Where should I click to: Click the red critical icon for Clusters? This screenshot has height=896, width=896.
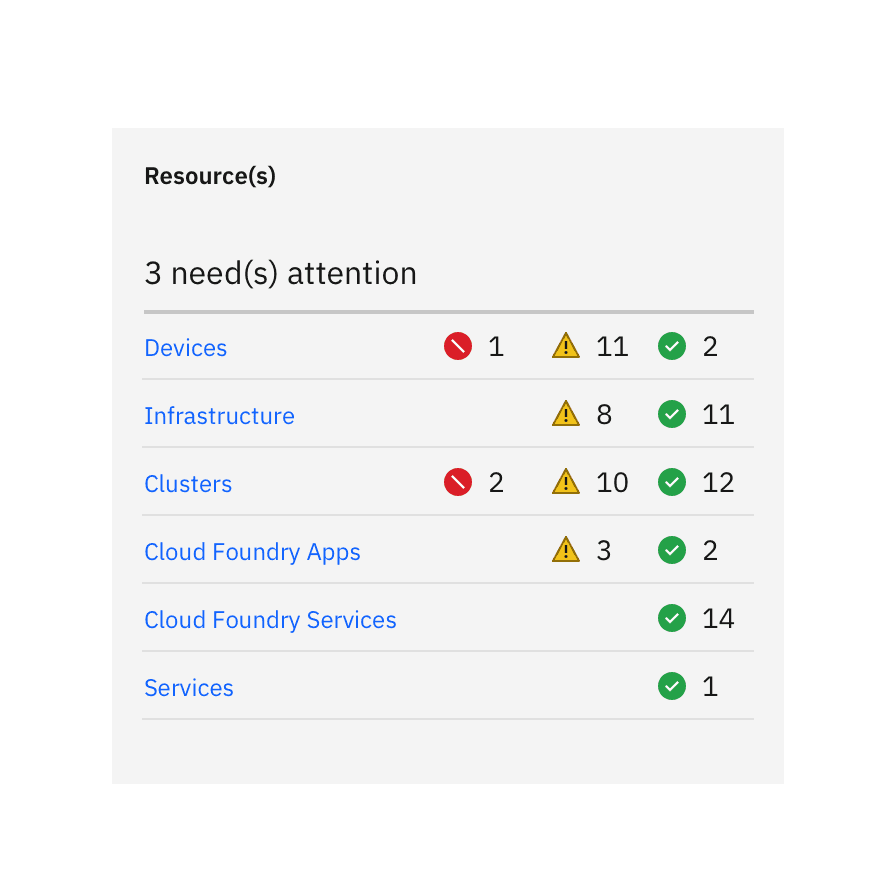(458, 483)
